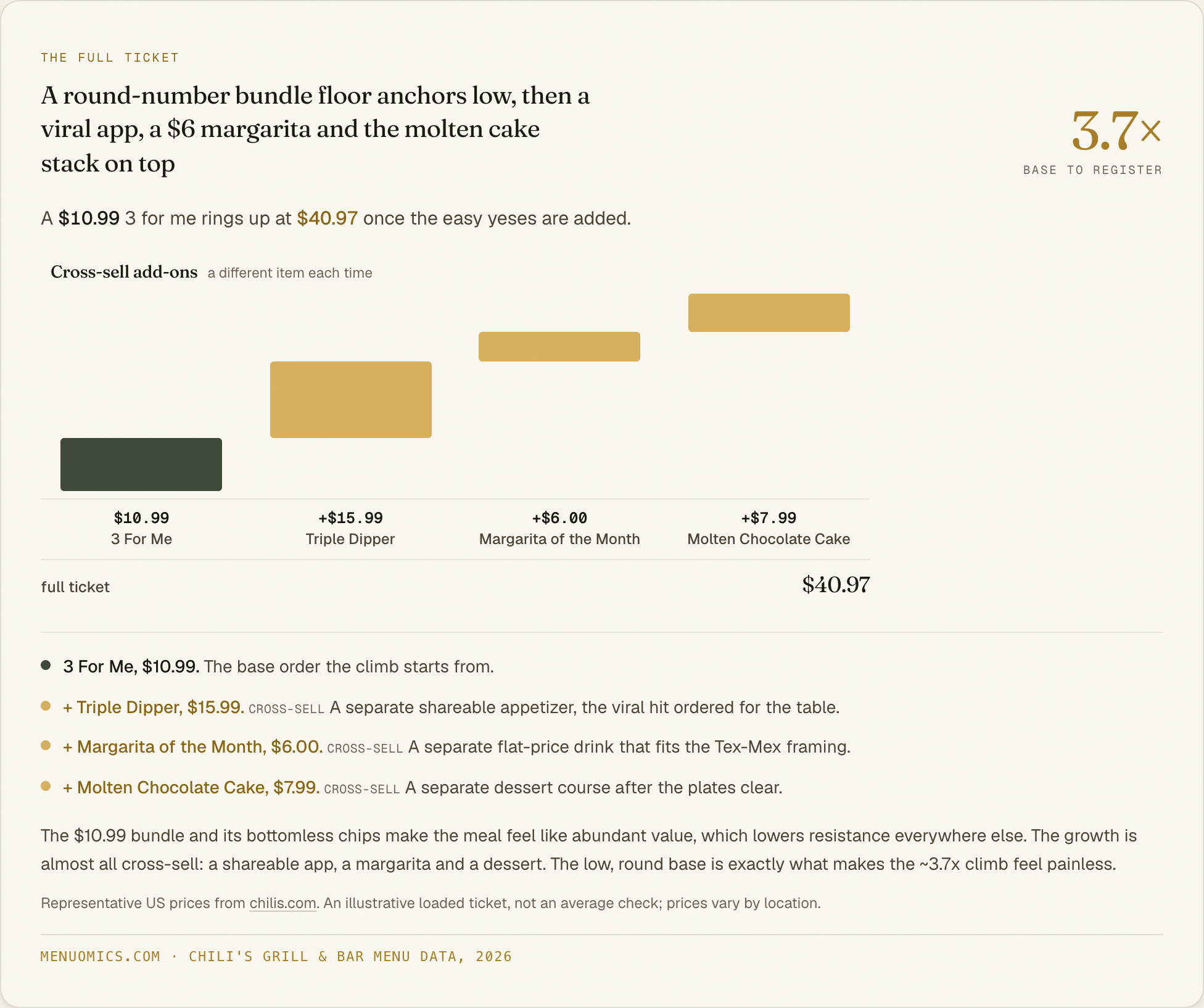Select the gold Triple Dipper bar
The height and width of the screenshot is (1008, 1204).
pyautogui.click(x=351, y=400)
